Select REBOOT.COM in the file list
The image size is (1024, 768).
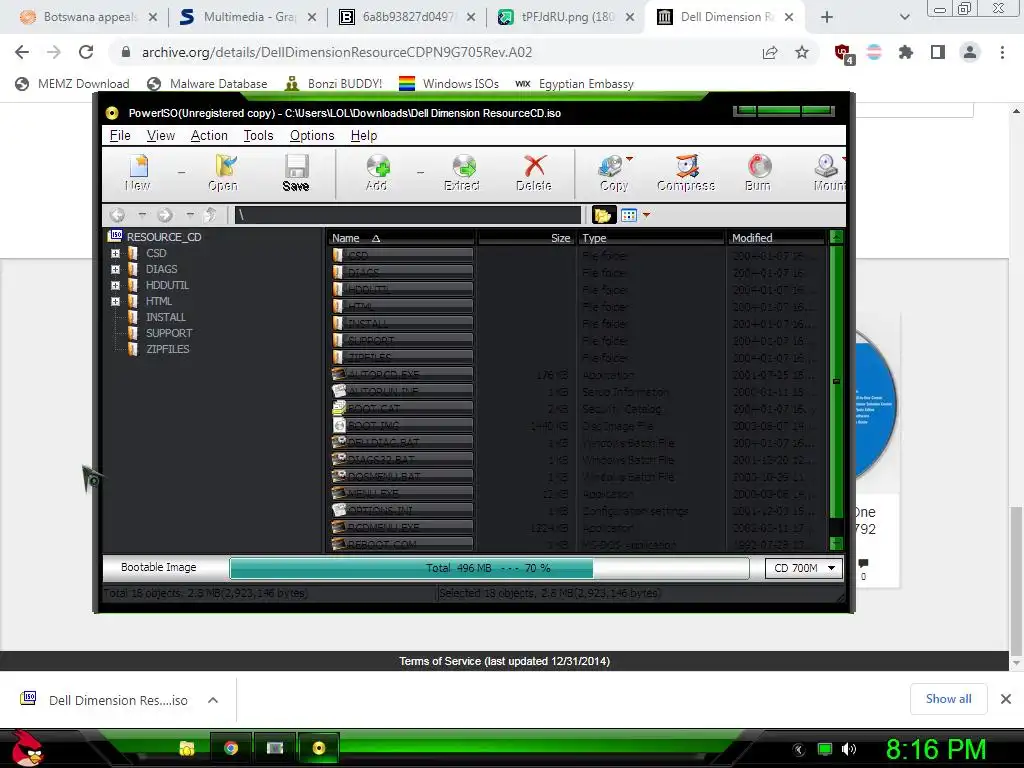402,545
